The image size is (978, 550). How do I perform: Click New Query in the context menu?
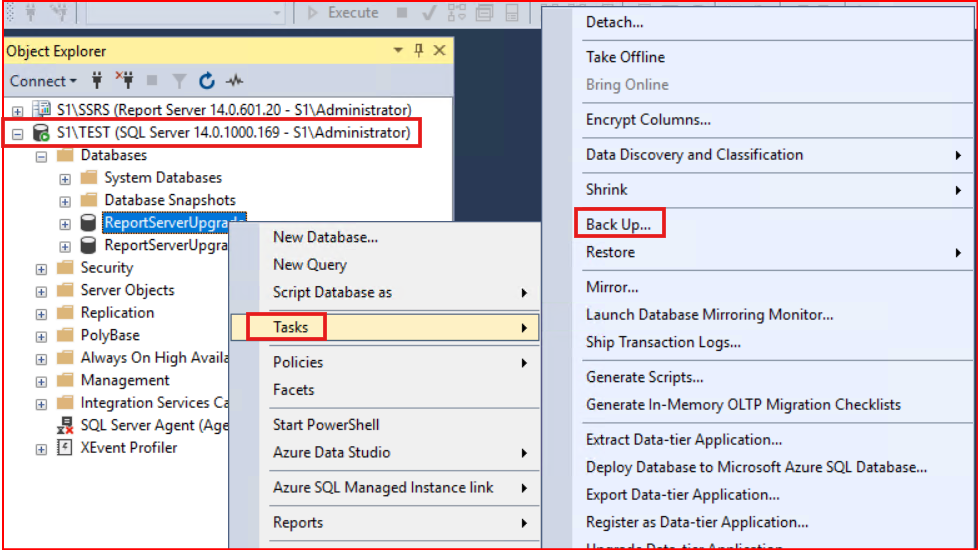point(310,265)
